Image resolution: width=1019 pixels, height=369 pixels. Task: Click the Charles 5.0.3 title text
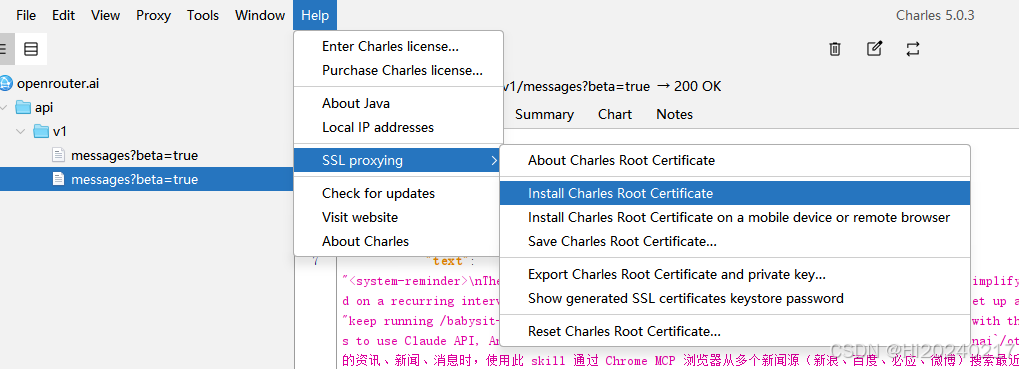(935, 15)
